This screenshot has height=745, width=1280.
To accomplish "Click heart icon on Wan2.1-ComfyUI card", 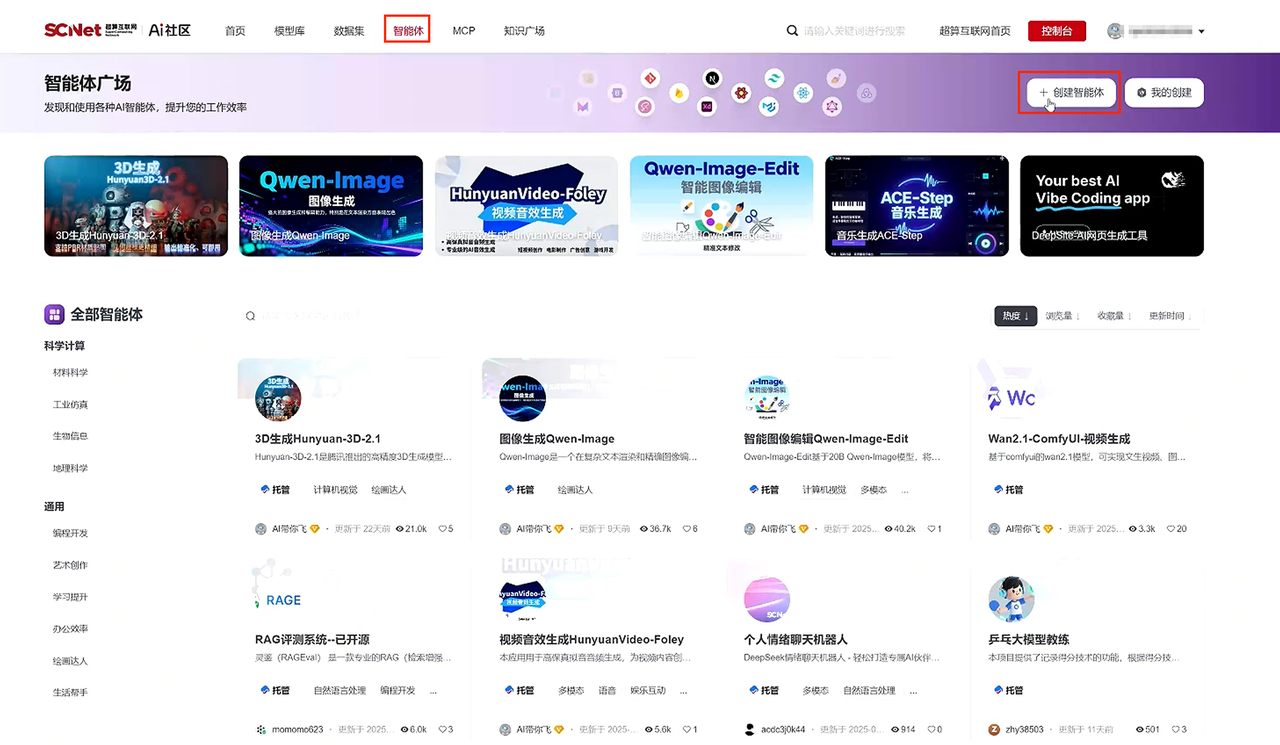I will [x=1169, y=529].
